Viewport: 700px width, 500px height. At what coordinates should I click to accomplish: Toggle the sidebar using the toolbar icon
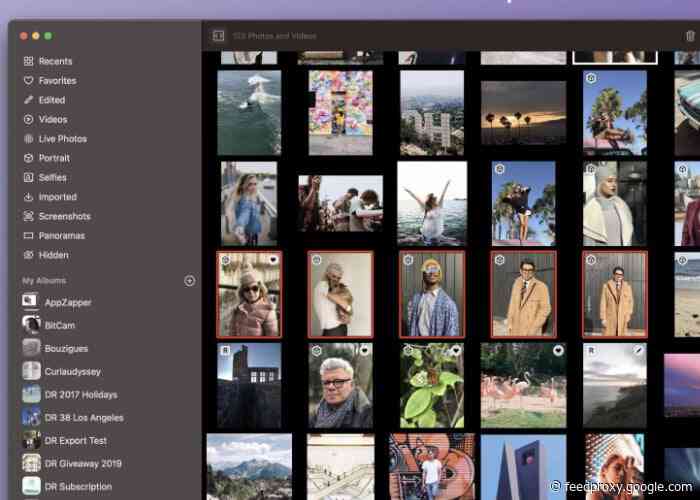218,36
